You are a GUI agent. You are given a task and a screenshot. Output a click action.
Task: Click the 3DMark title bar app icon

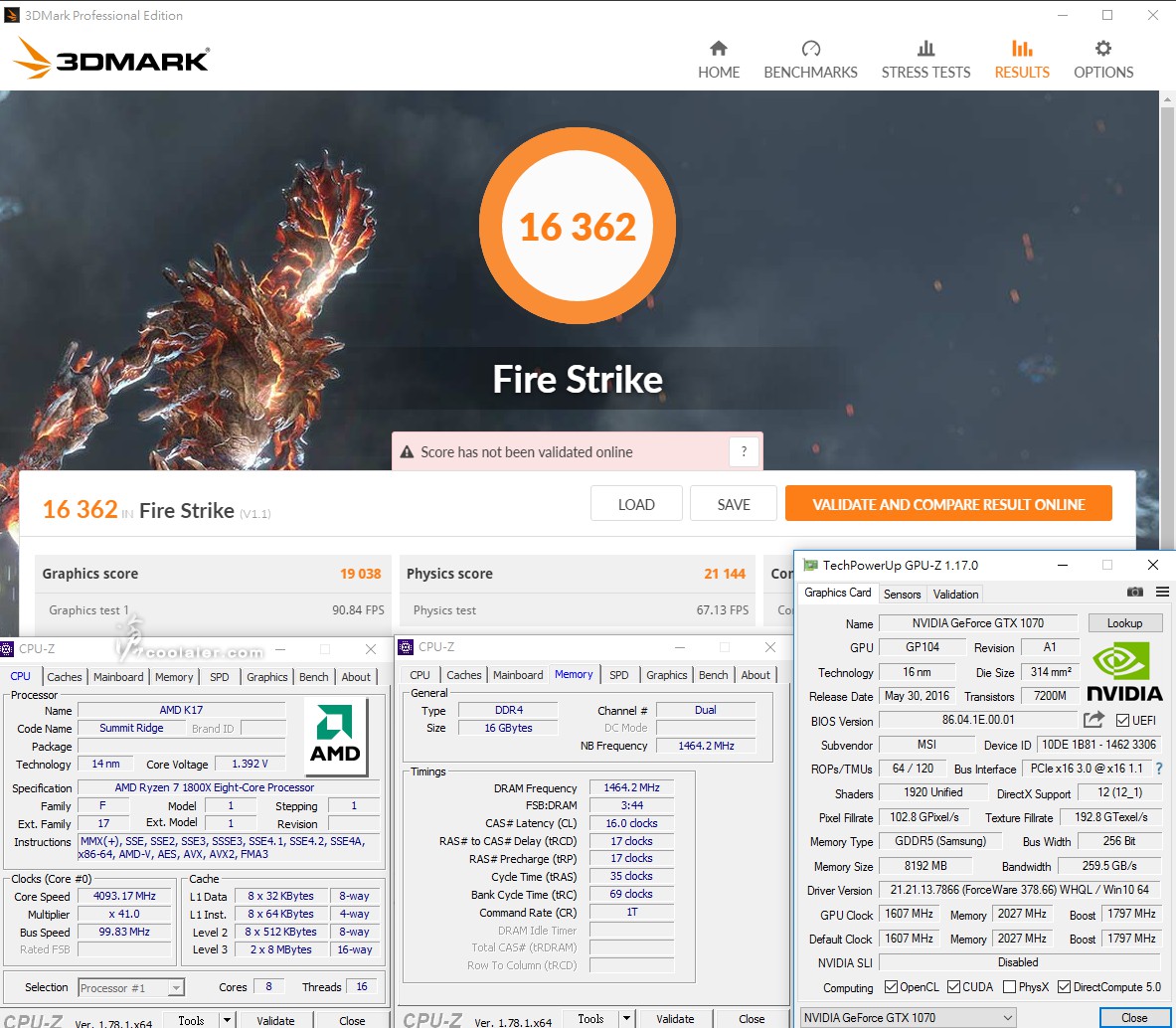11,15
